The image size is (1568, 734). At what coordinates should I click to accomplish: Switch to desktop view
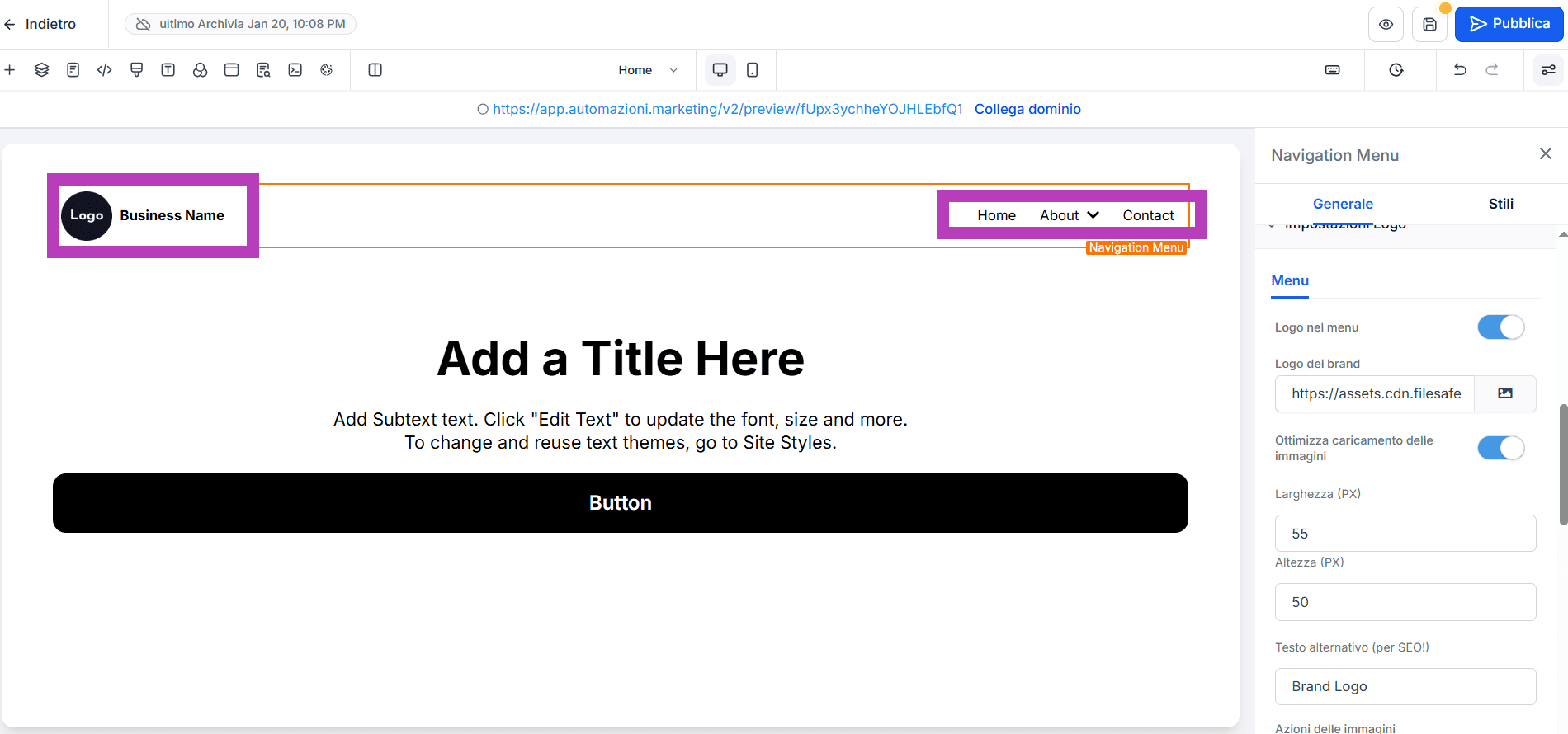coord(720,70)
